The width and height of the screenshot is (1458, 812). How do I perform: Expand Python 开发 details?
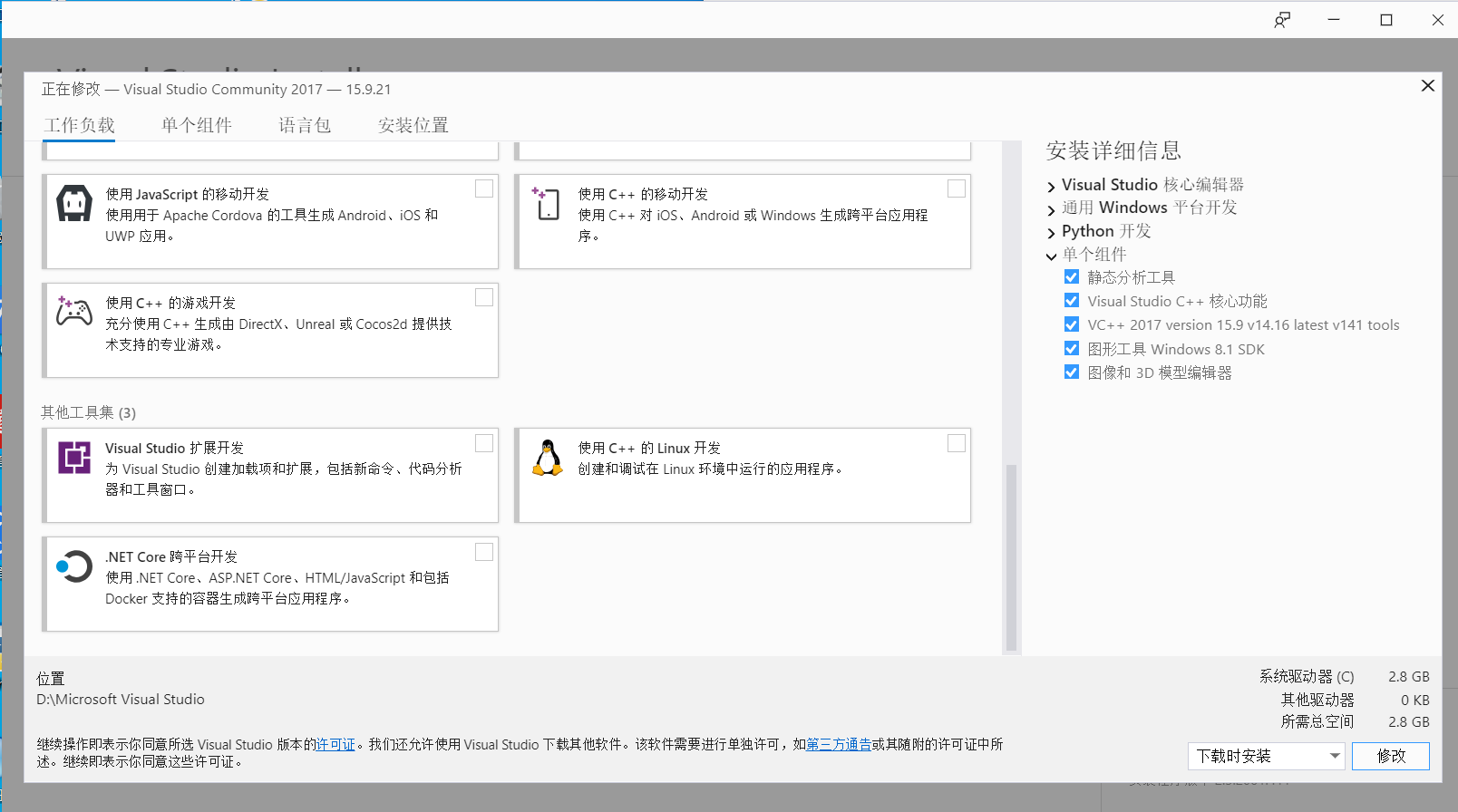pyautogui.click(x=1052, y=234)
